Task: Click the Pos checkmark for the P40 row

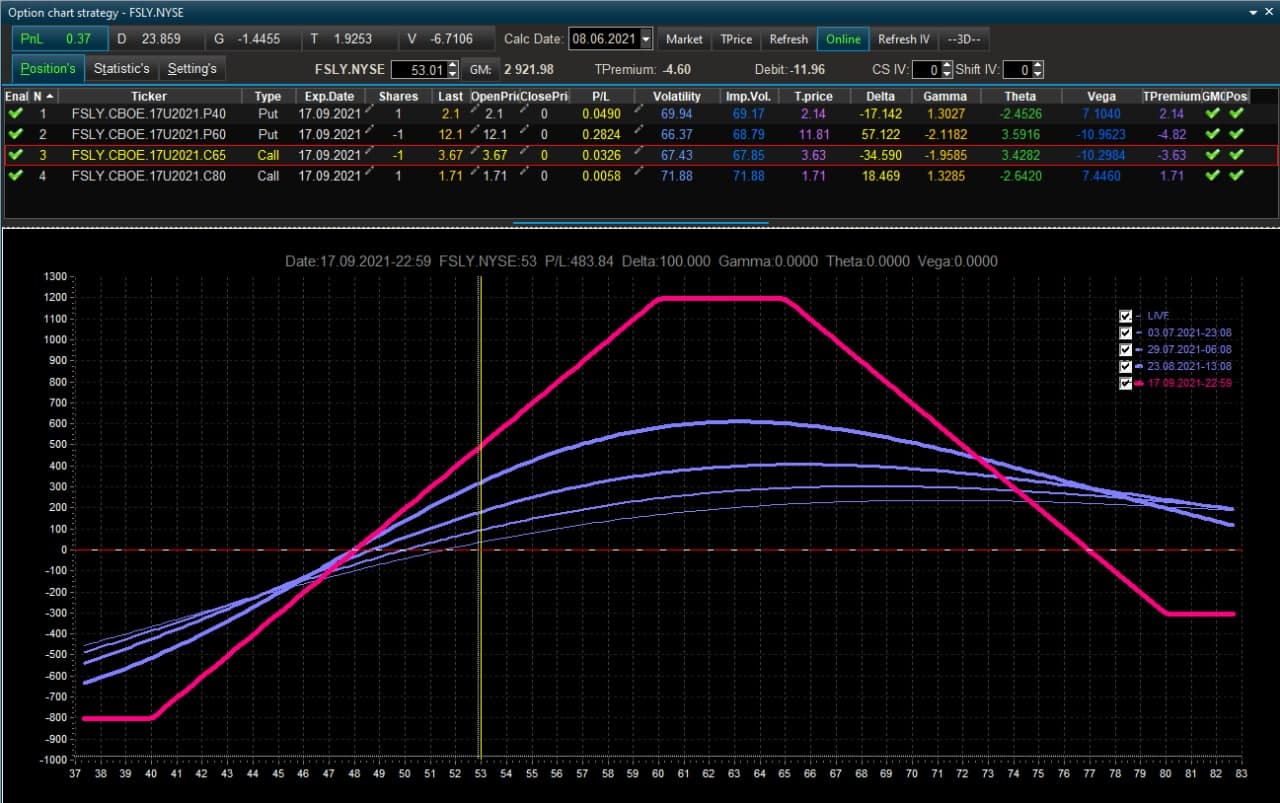Action: [x=1237, y=114]
